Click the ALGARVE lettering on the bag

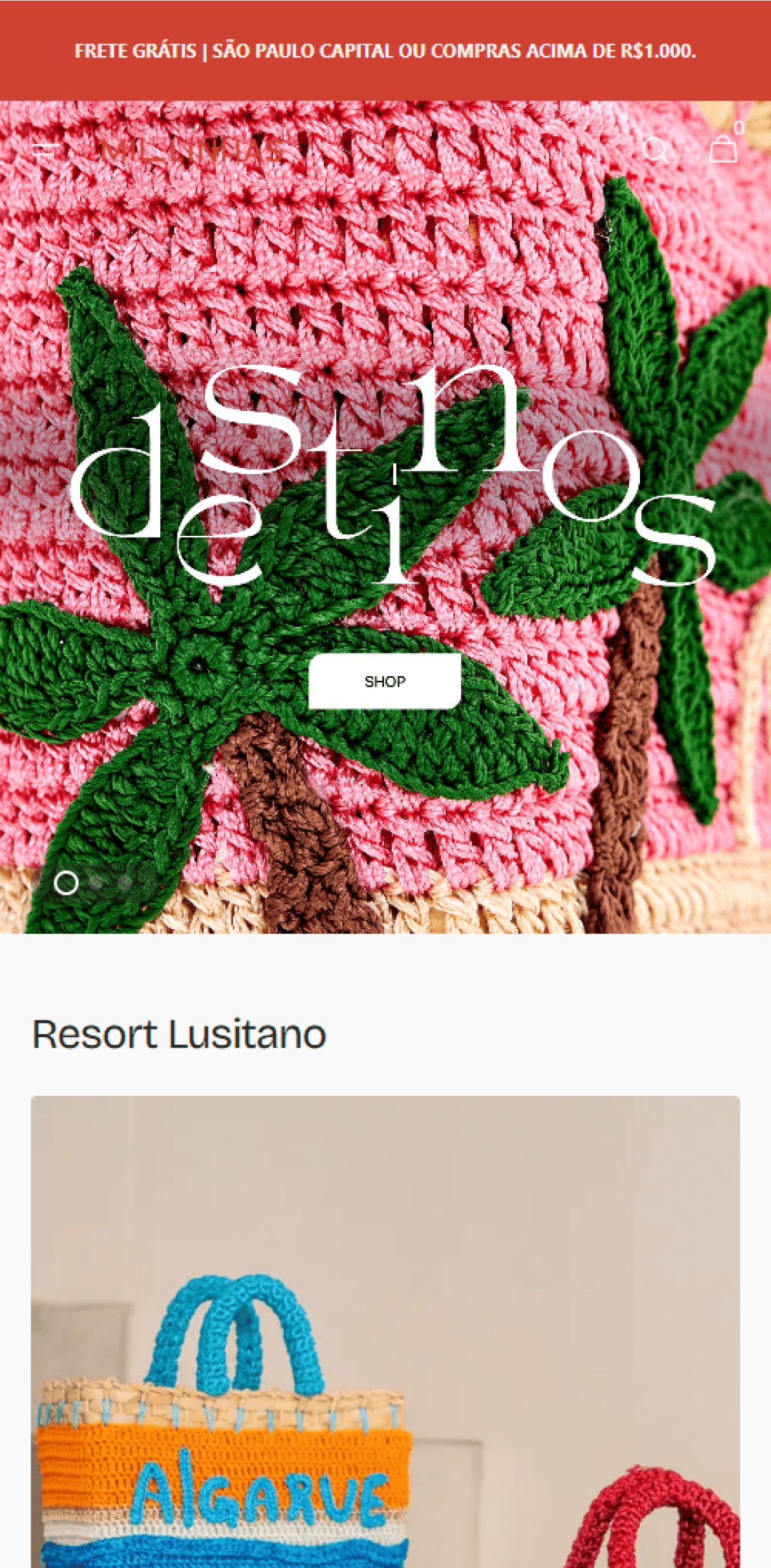point(260,1487)
